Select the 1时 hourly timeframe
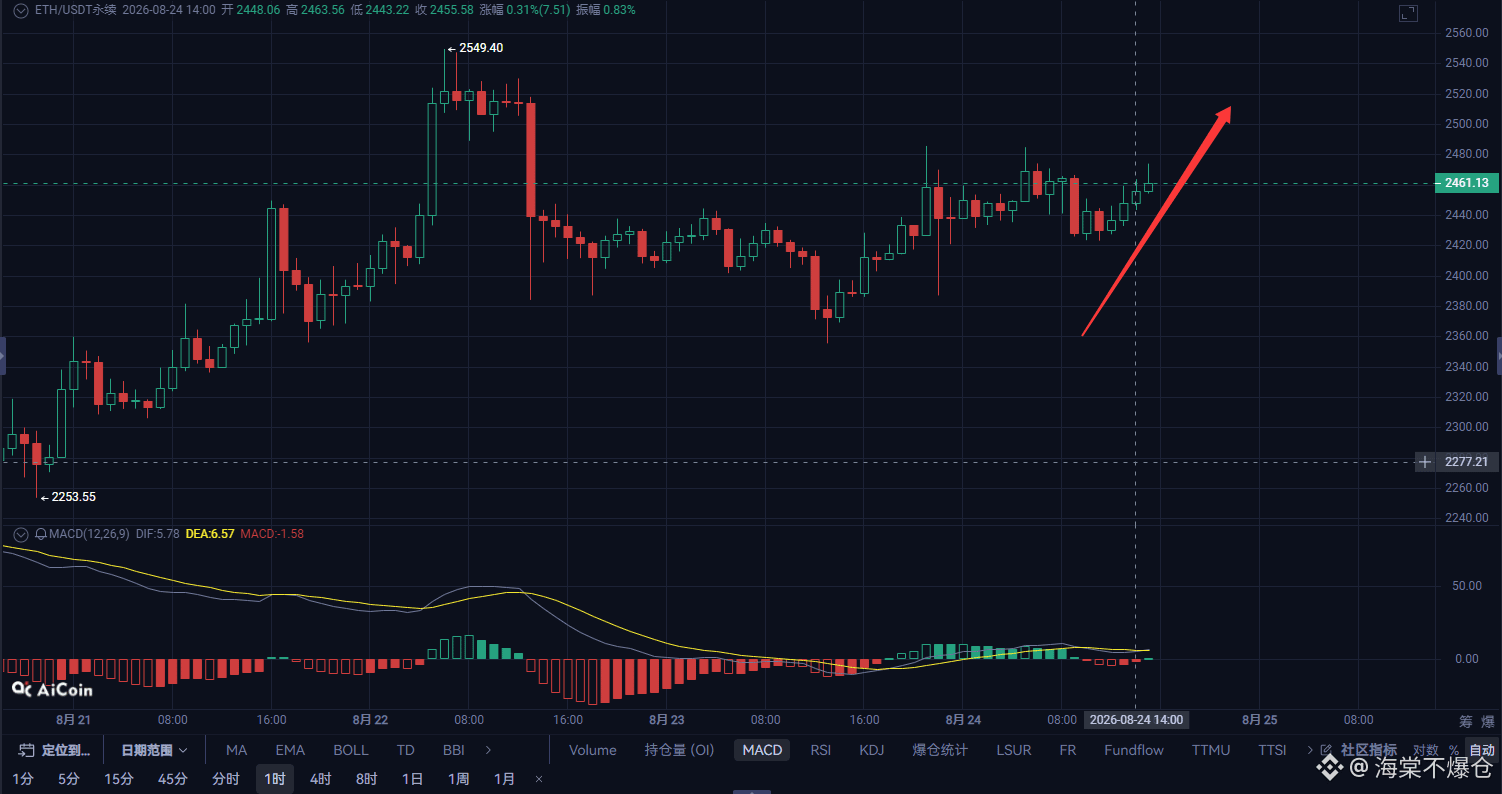This screenshot has height=794, width=1502. (275, 779)
